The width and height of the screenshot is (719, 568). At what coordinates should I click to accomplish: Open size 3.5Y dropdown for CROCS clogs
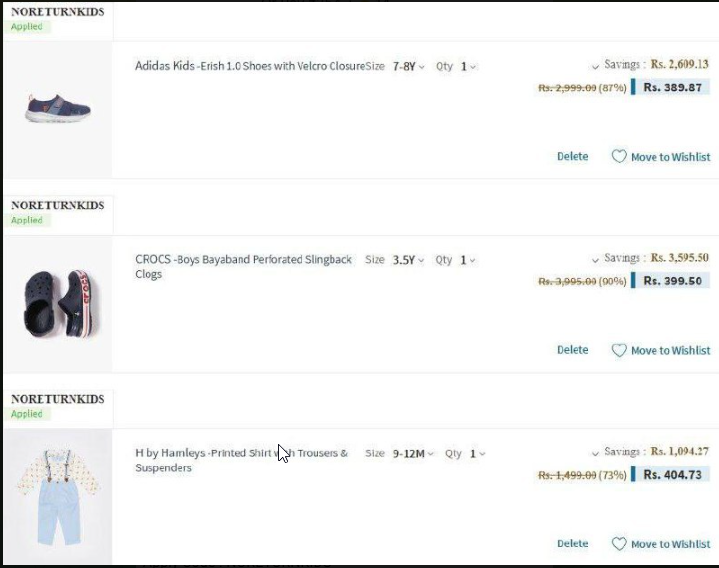[408, 260]
